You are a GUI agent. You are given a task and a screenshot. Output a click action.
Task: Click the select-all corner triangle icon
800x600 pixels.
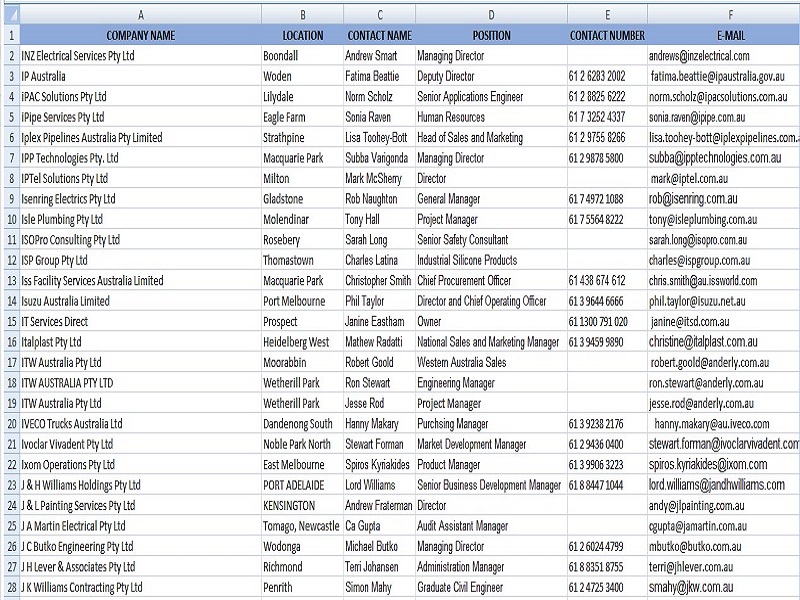[12, 15]
